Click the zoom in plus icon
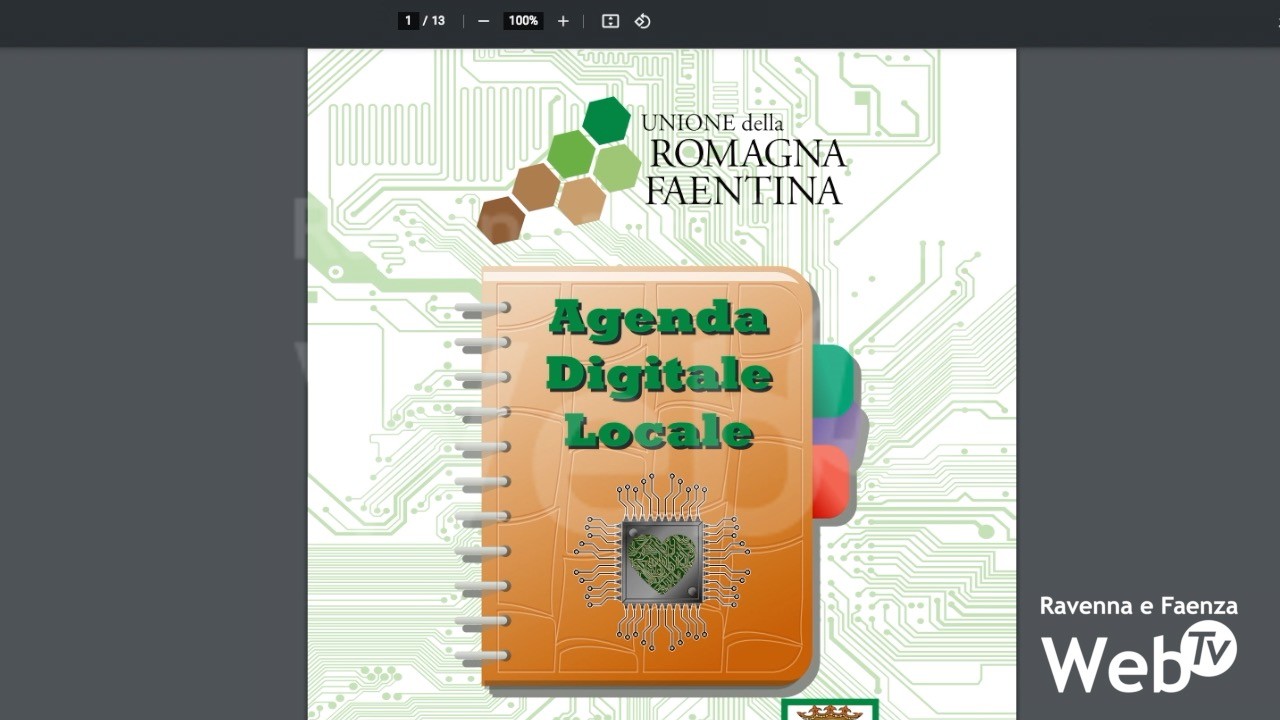The image size is (1280, 720). [563, 21]
